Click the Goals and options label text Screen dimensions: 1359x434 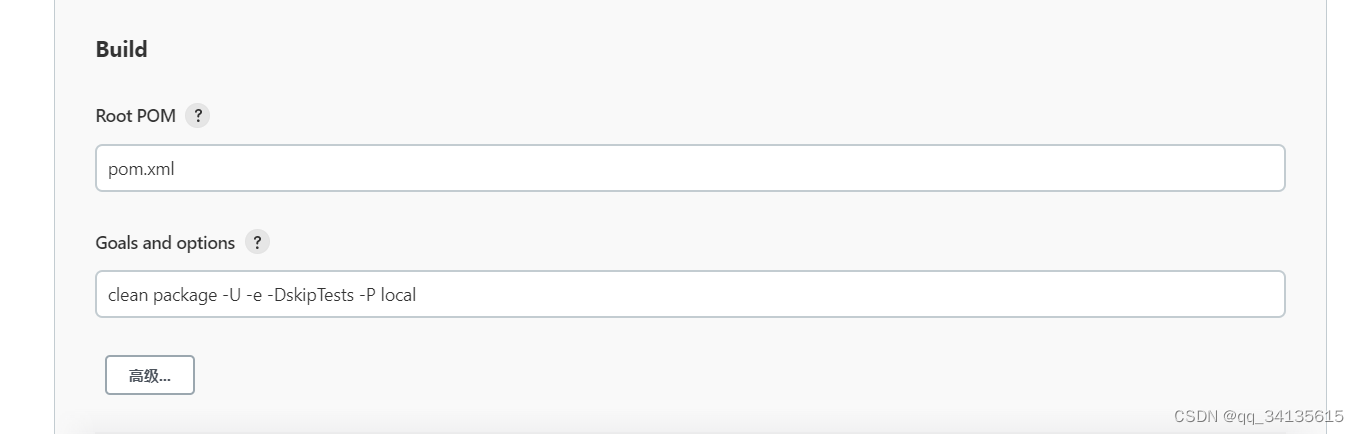(165, 243)
